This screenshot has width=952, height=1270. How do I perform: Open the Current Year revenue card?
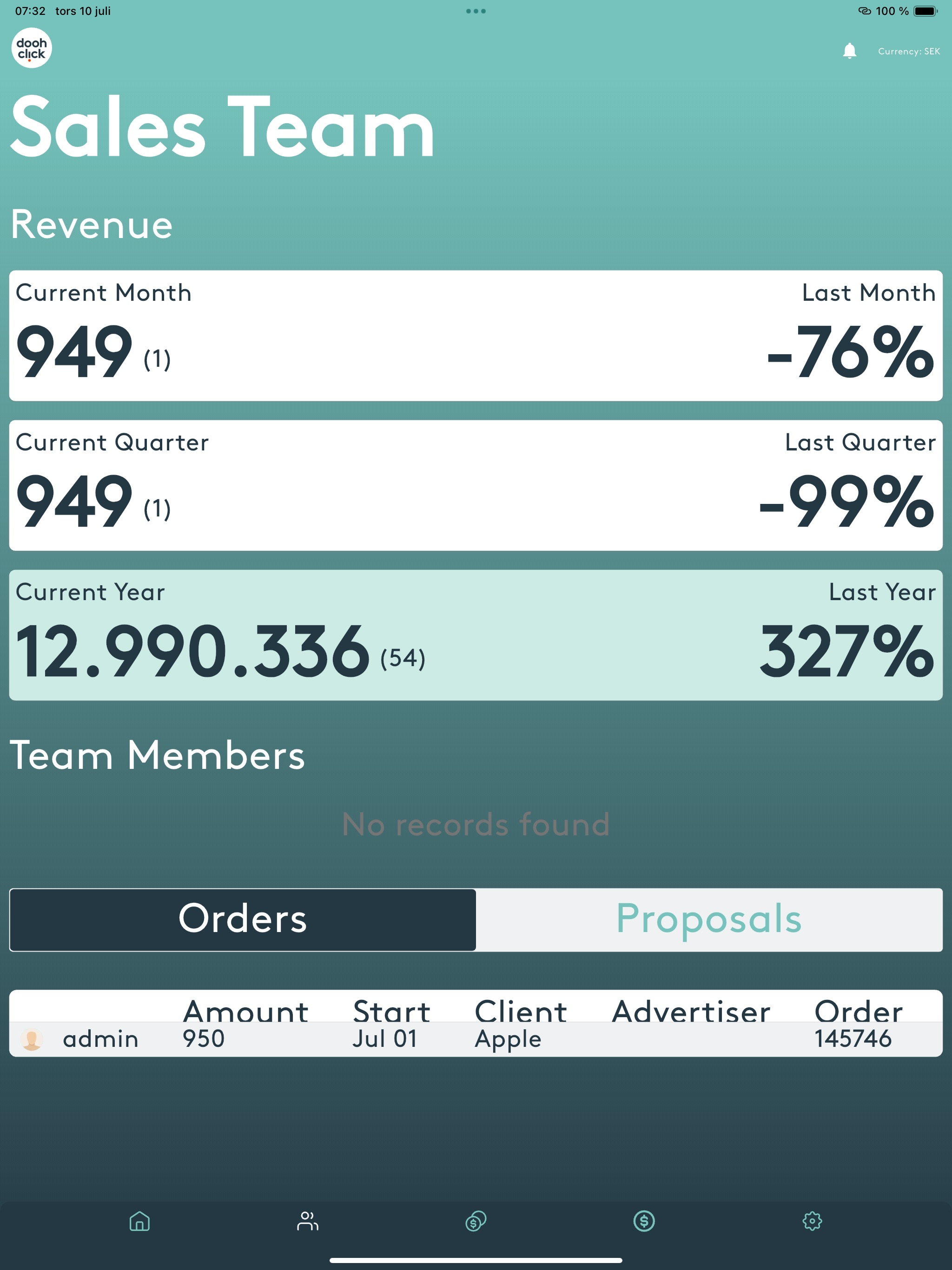pos(476,635)
